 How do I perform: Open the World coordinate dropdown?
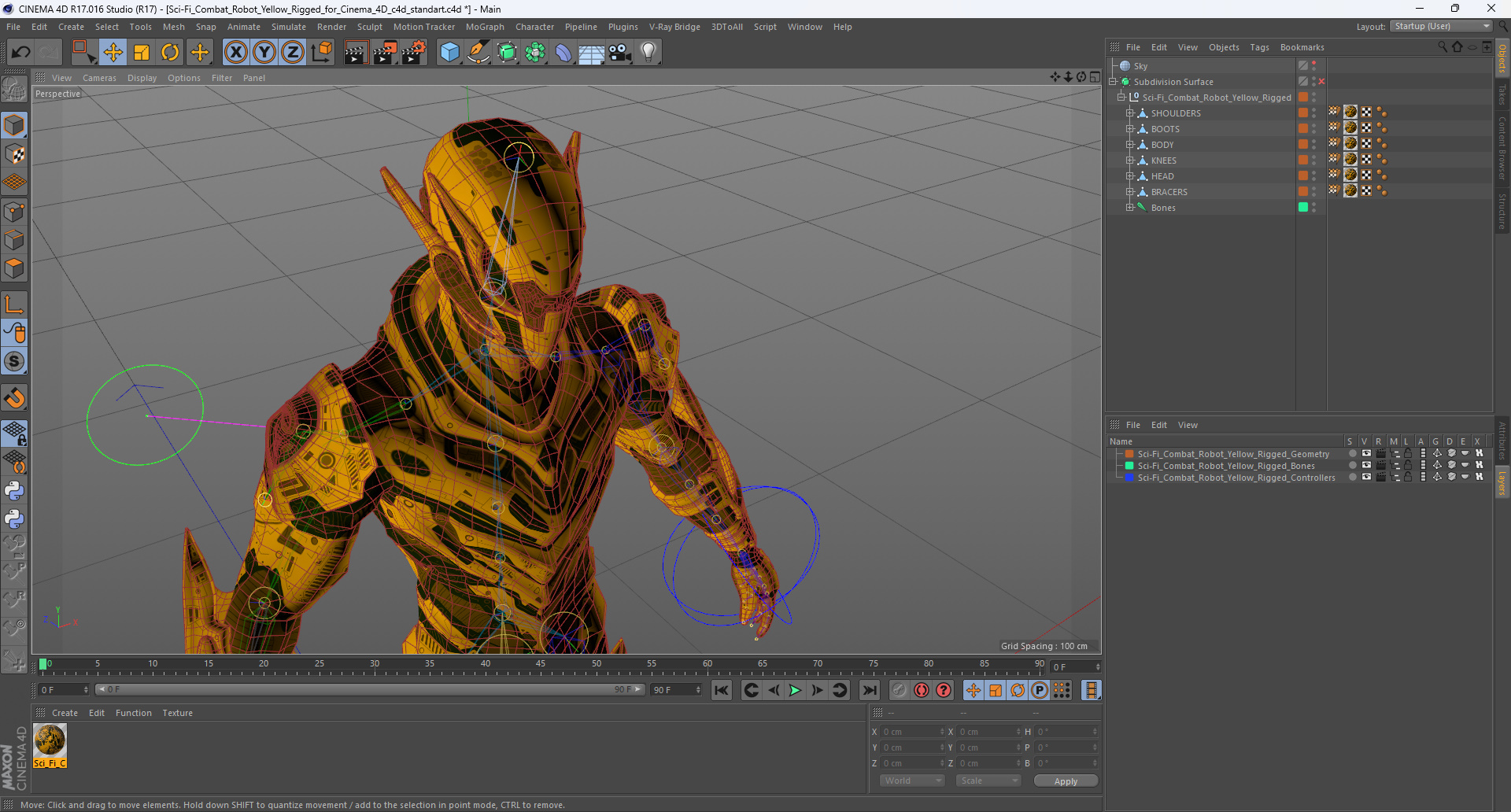pos(912,781)
